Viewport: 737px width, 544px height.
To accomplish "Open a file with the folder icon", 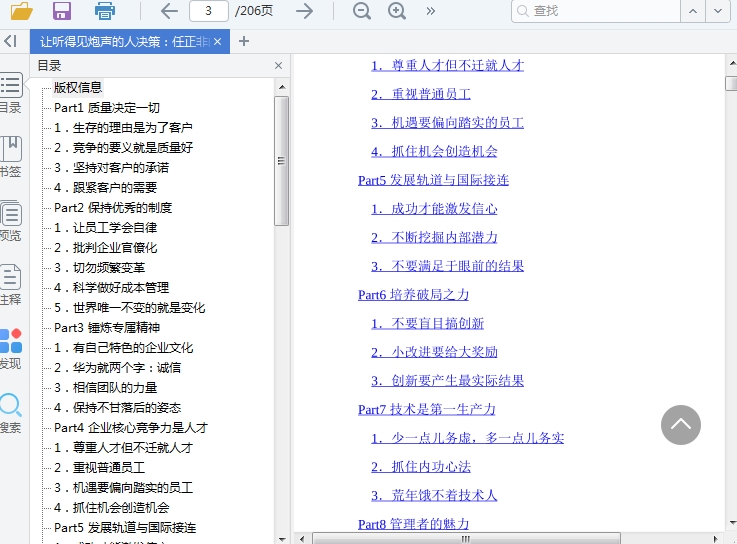I will tap(22, 11).
